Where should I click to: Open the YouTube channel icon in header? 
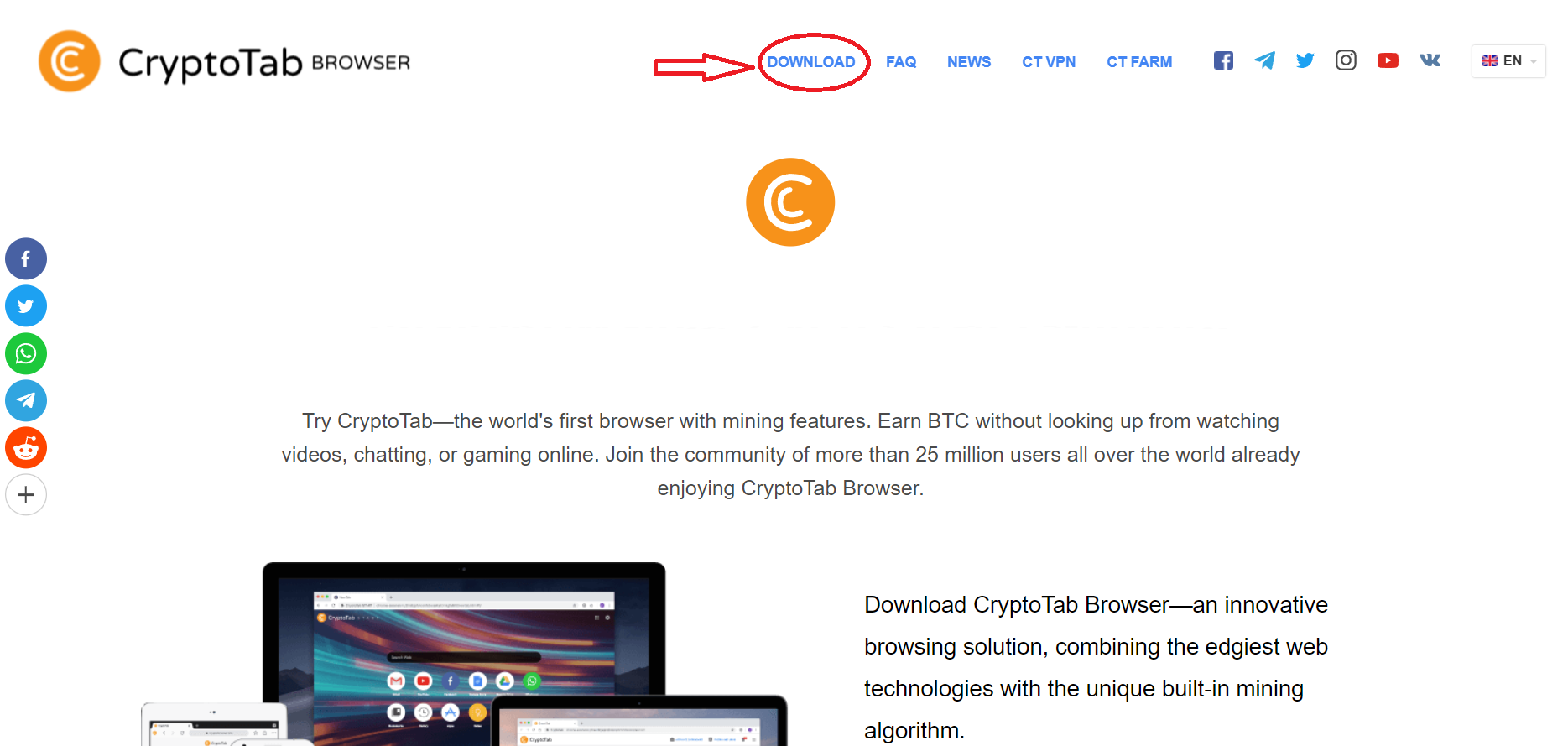pyautogui.click(x=1388, y=60)
